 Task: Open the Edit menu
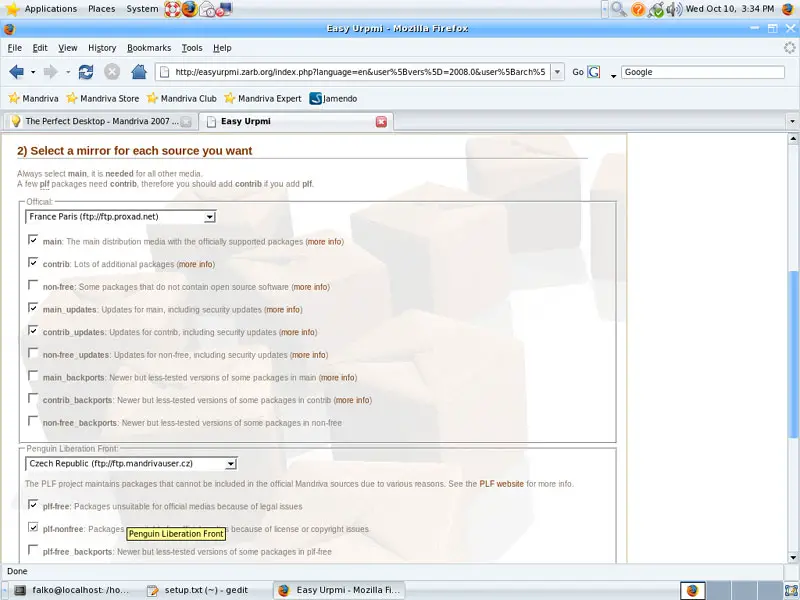tap(40, 48)
